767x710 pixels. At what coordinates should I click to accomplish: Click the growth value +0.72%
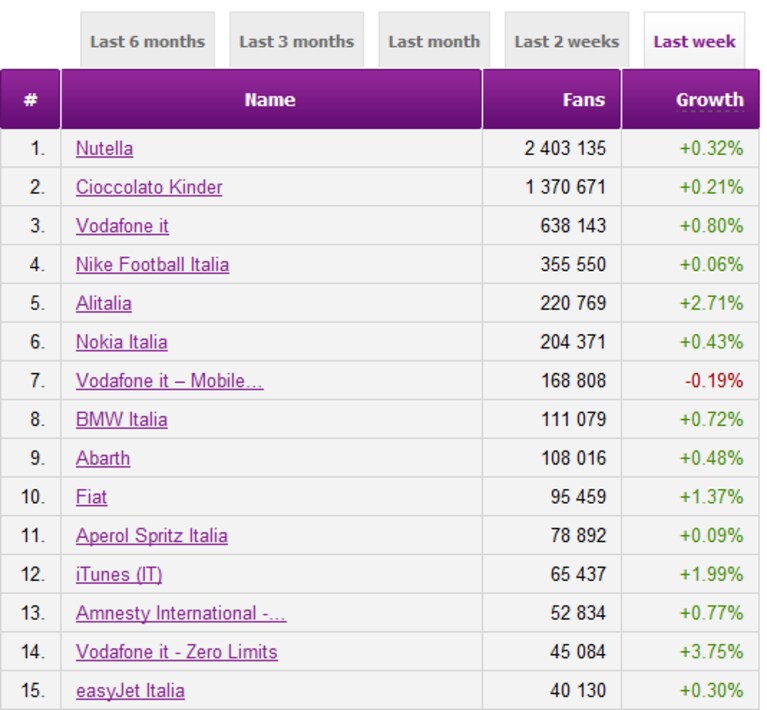click(711, 419)
